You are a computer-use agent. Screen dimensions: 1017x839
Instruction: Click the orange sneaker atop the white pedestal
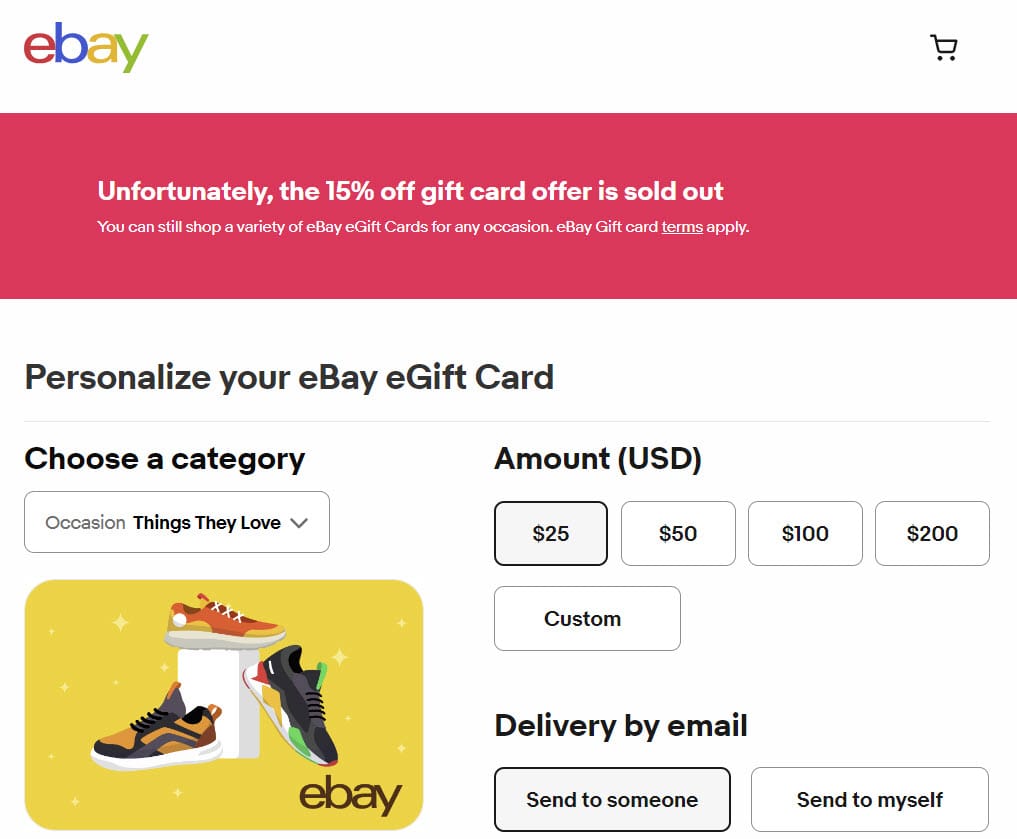pyautogui.click(x=226, y=620)
